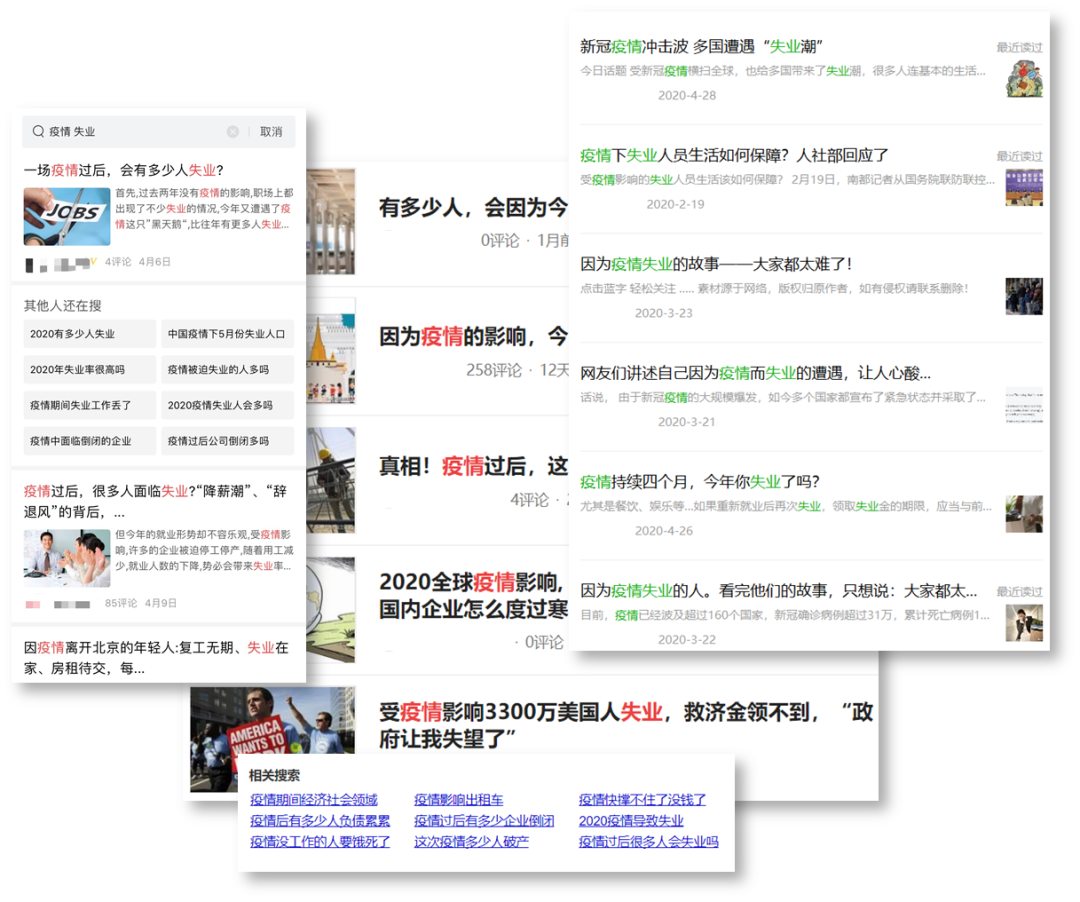This screenshot has height=902, width=1080.
Task: Open article 一场疫情过后,会有多少人失业?
Action: pyautogui.click(x=124, y=170)
